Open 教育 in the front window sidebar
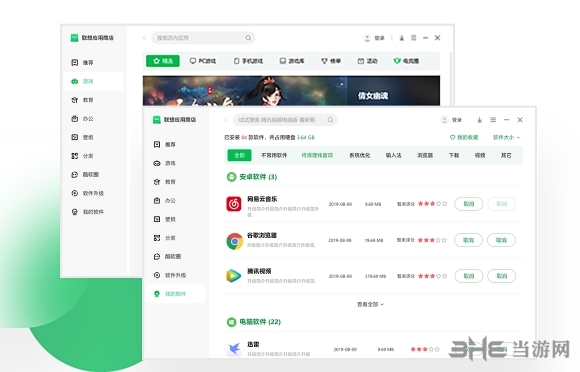 pos(165,182)
